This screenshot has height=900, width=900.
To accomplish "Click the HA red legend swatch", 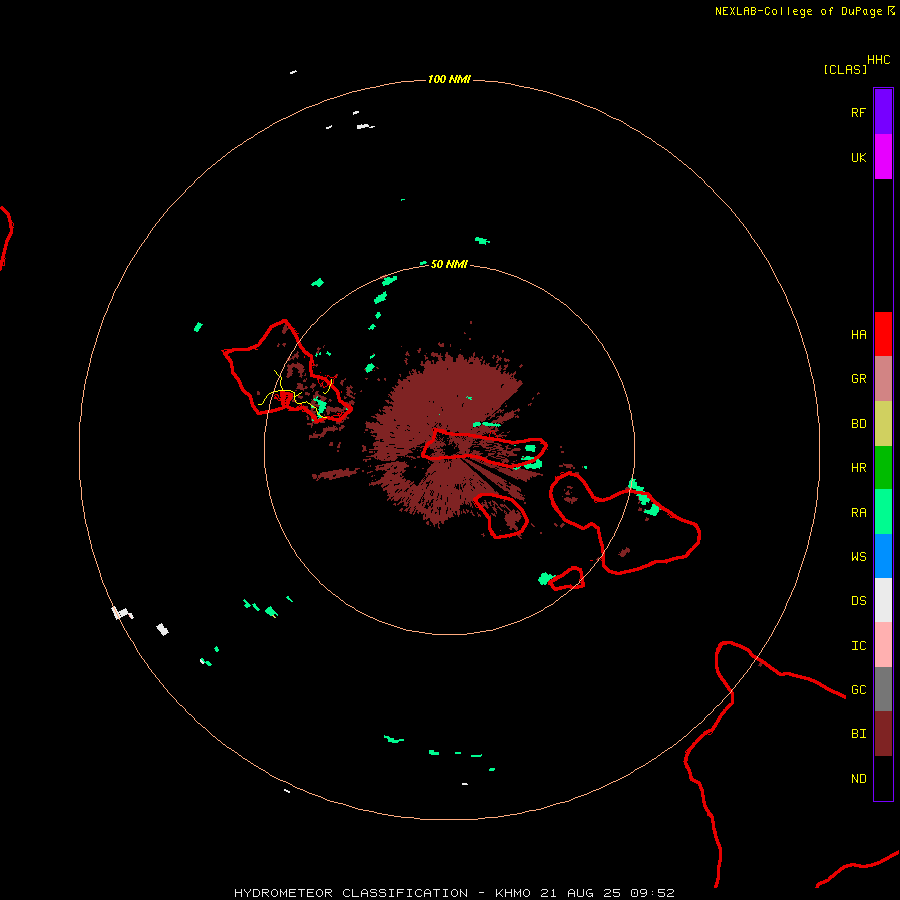I will point(883,334).
